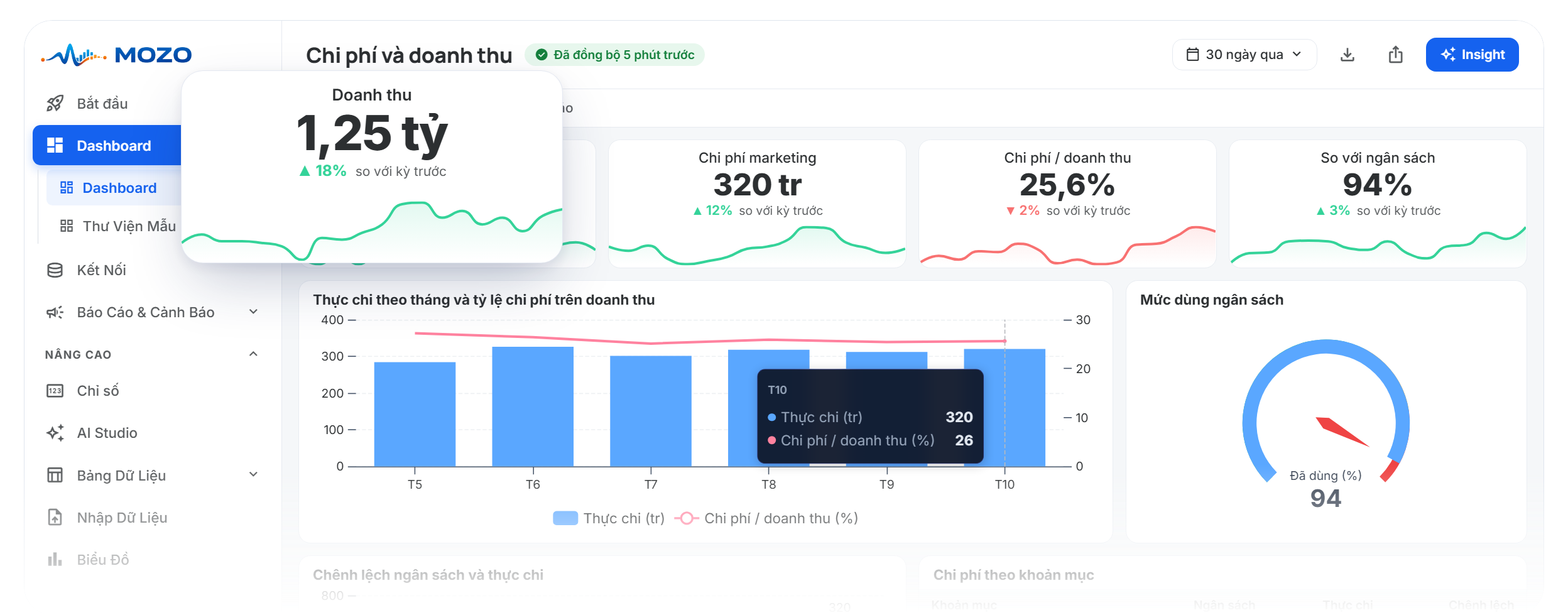
Task: Click the Bảng Dữ Liệu table icon
Action: coord(55,475)
